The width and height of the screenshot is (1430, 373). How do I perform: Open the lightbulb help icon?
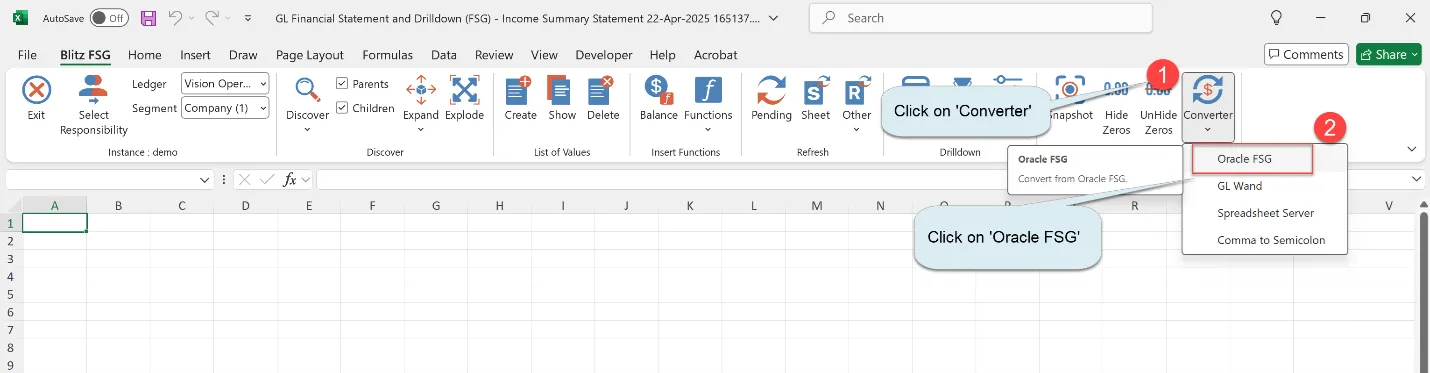point(1275,18)
